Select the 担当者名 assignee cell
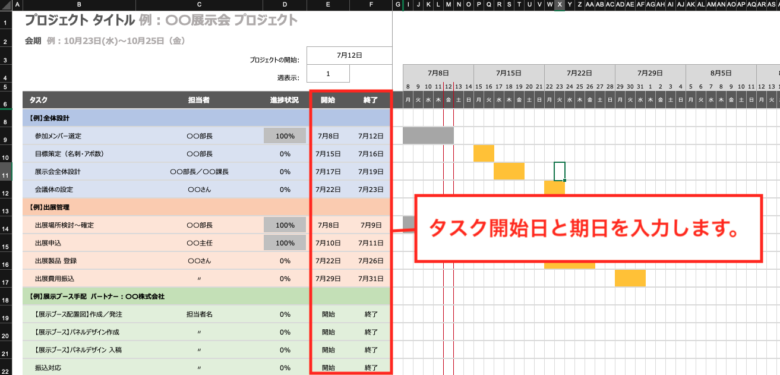This screenshot has height=375, width=780. (199, 314)
